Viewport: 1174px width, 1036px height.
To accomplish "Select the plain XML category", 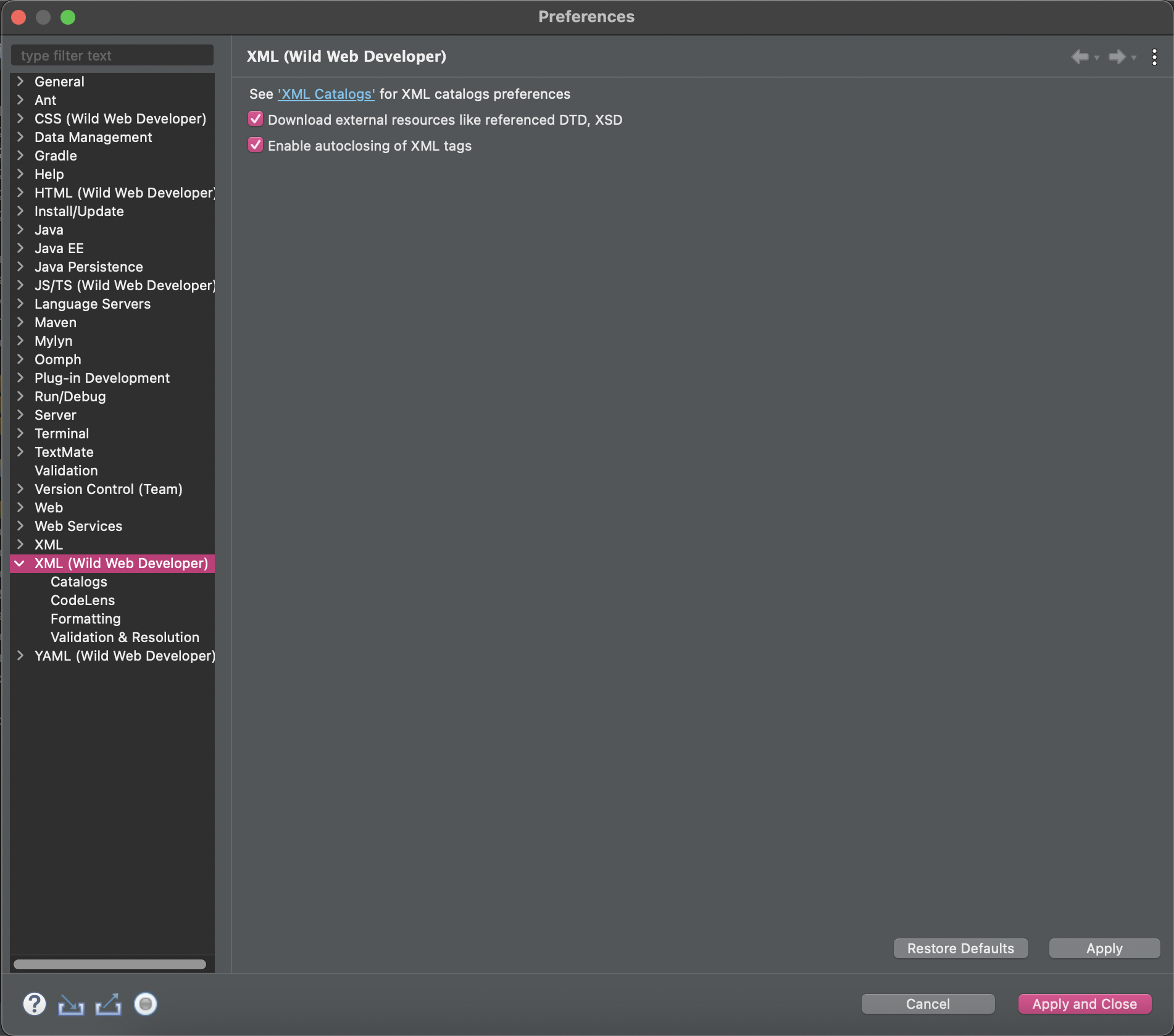I will (49, 545).
